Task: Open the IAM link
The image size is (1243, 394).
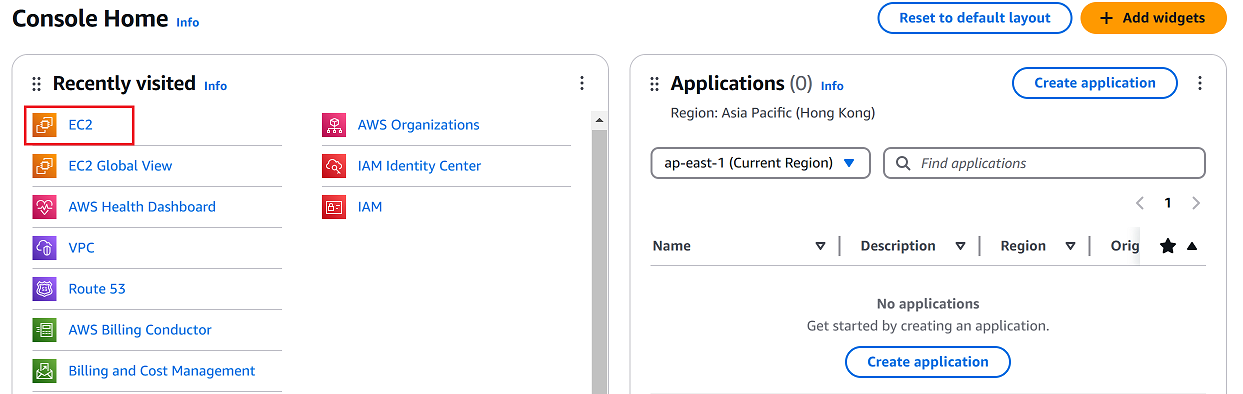Action: coord(370,207)
